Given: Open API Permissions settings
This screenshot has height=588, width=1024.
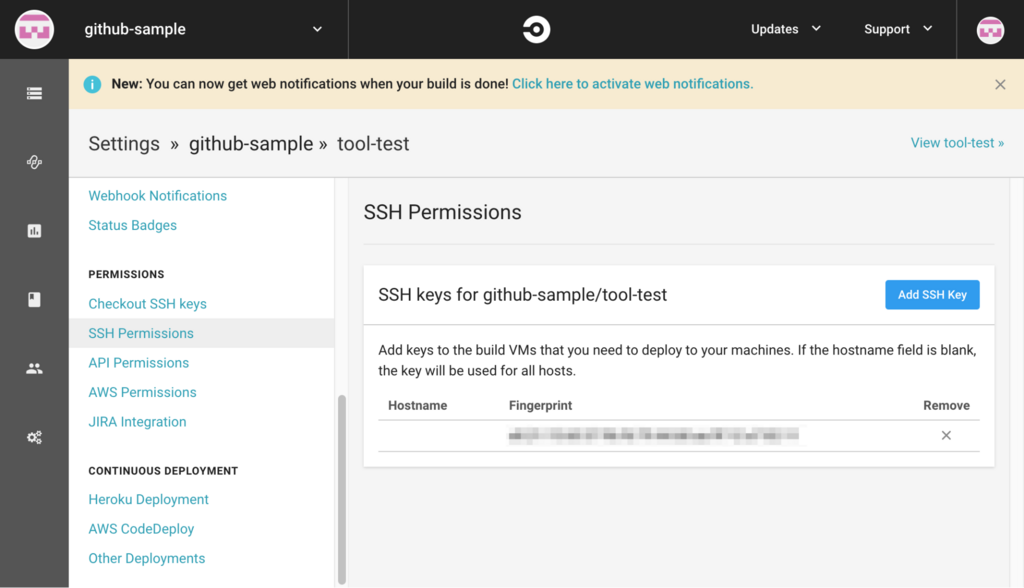Looking at the screenshot, I should 138,363.
